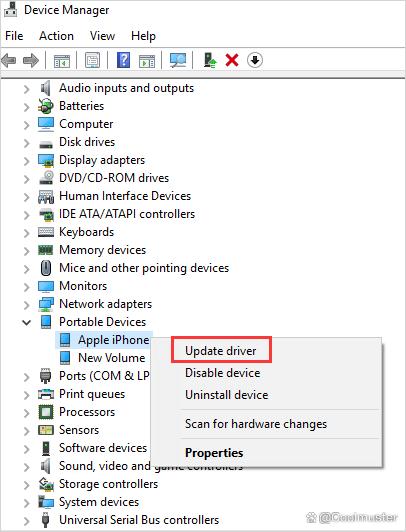Select Uninstall device in context menu

[227, 395]
